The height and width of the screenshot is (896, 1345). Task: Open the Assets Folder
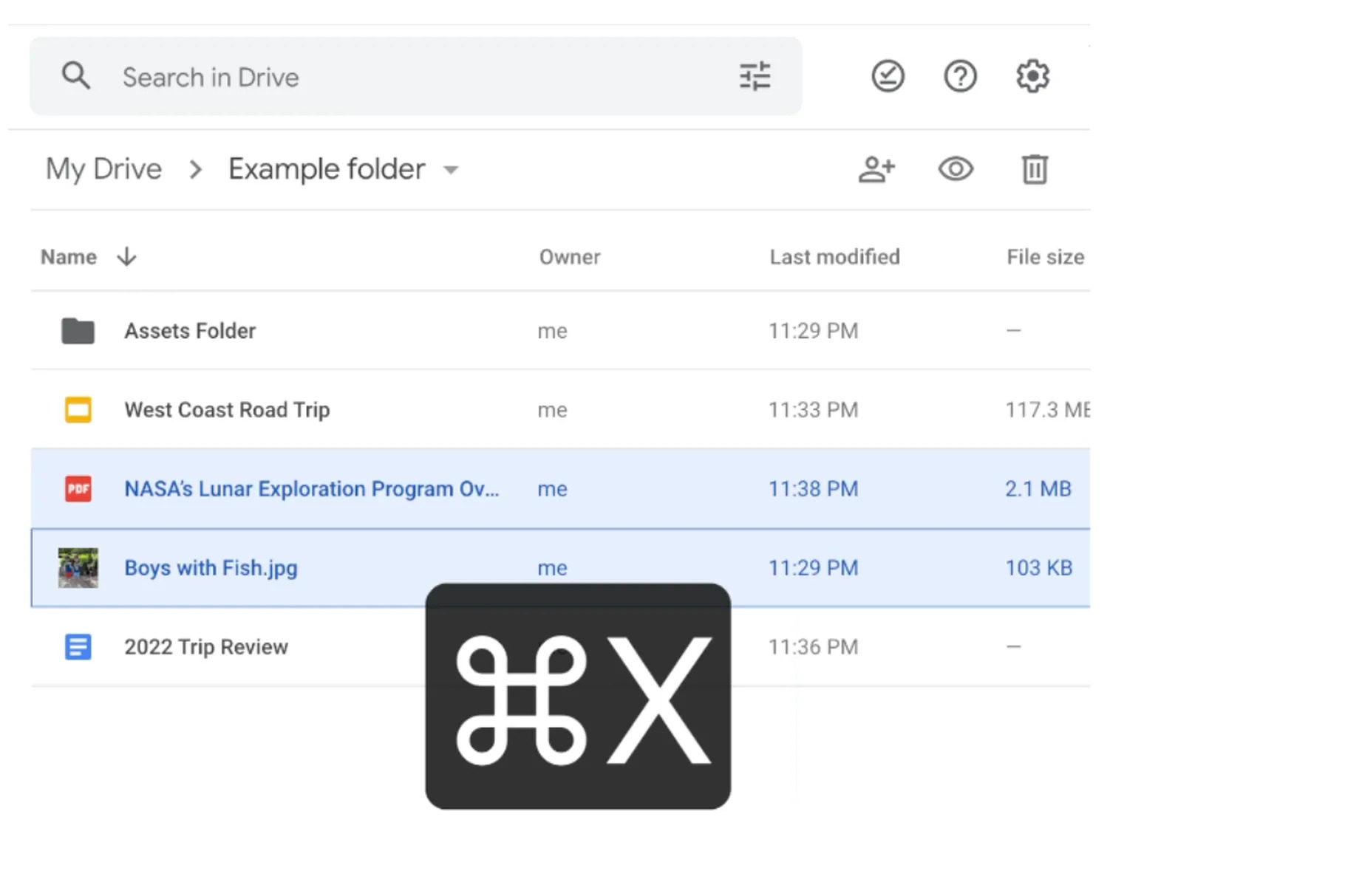[189, 331]
